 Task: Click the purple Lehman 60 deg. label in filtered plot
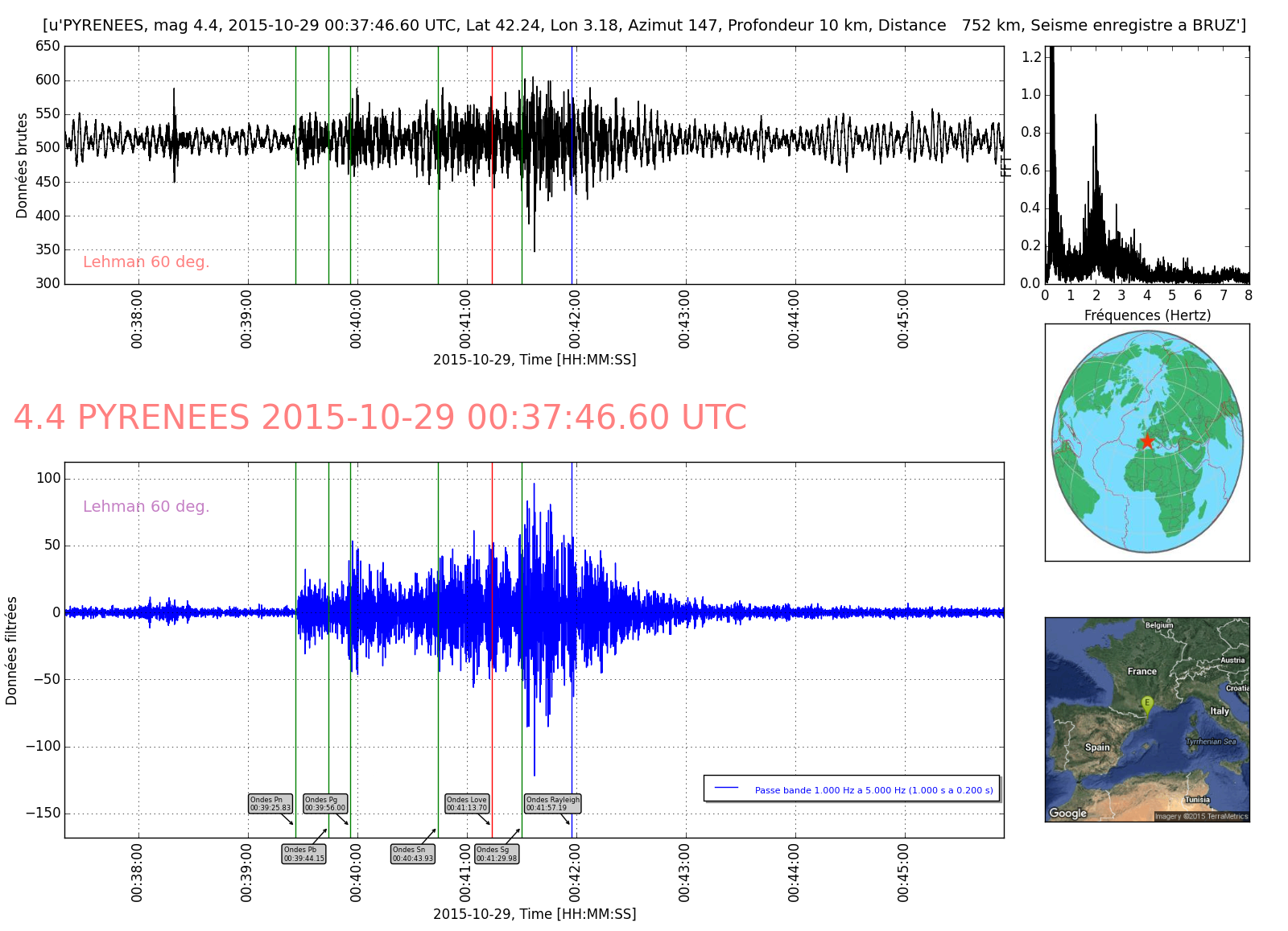[x=146, y=506]
